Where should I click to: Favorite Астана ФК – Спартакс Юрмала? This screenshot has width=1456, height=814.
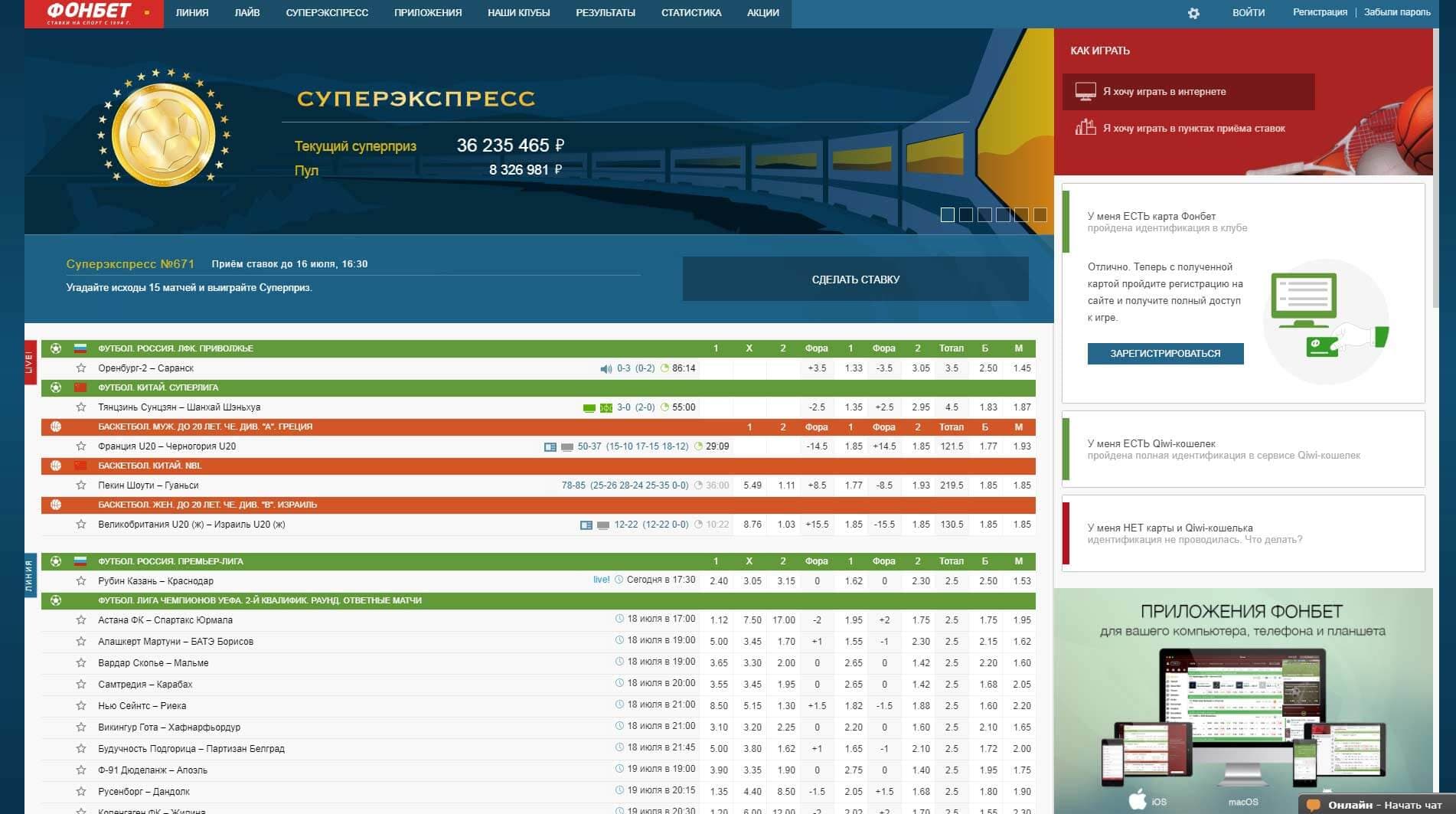81,620
